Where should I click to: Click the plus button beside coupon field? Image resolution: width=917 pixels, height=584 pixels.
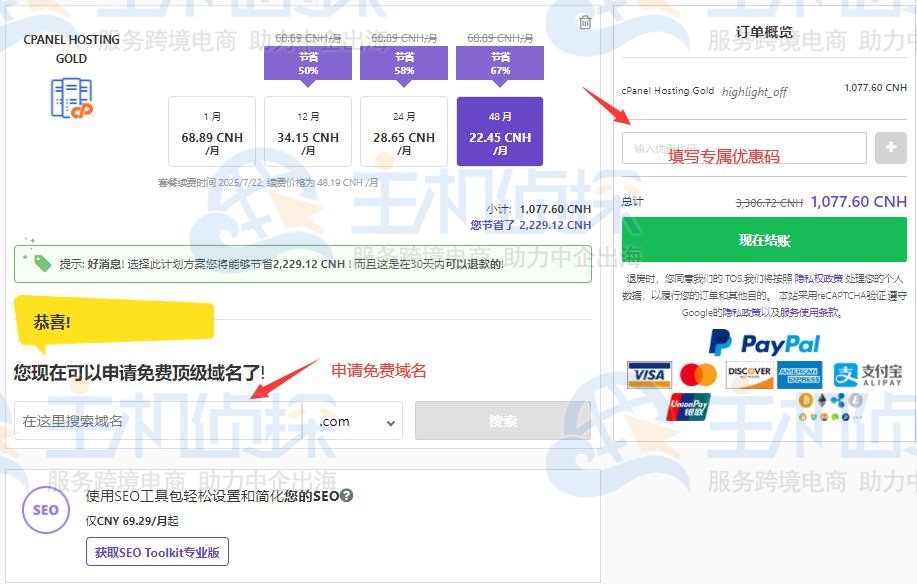click(x=891, y=148)
